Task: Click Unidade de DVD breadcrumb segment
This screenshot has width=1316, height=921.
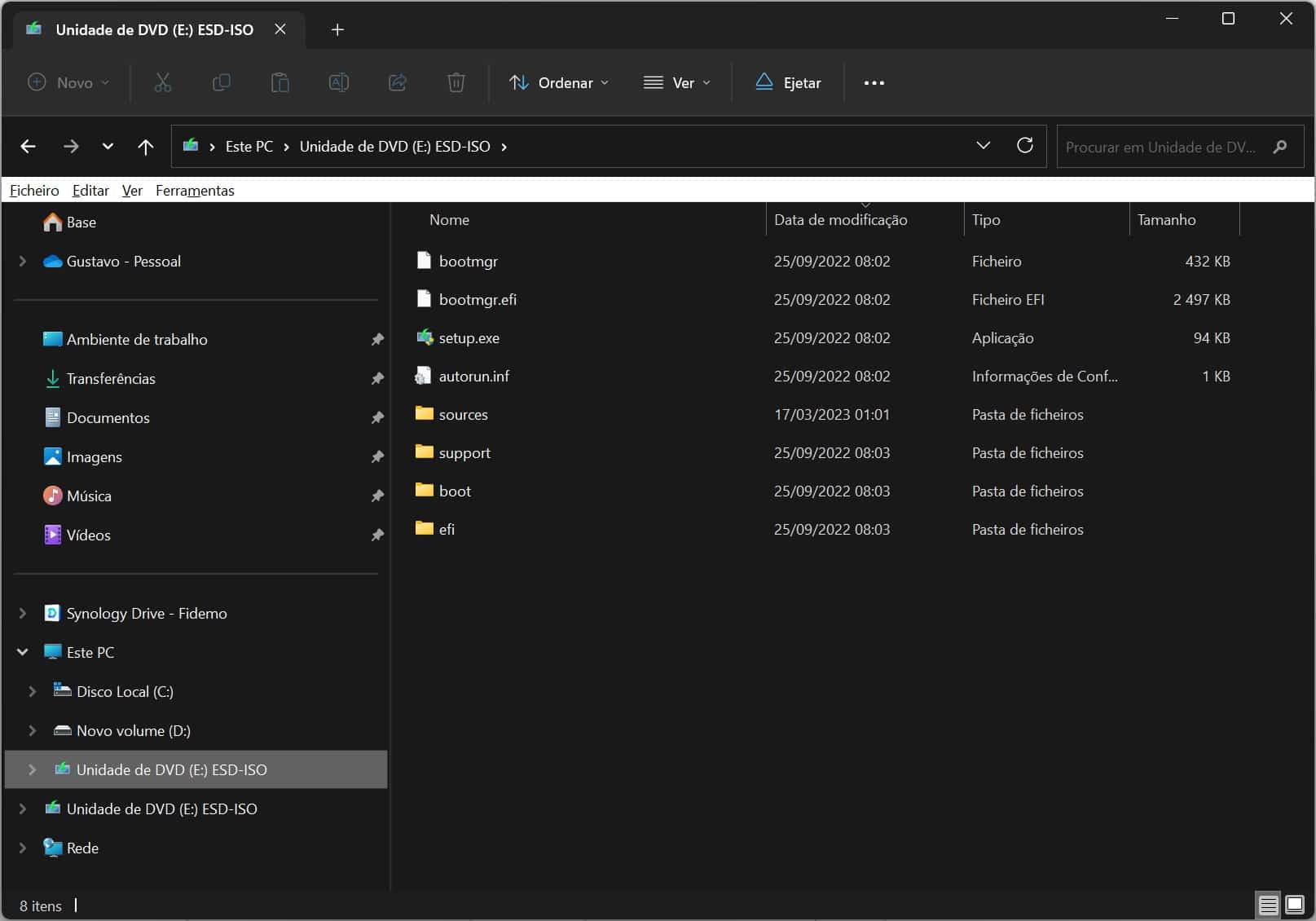Action: coord(395,147)
